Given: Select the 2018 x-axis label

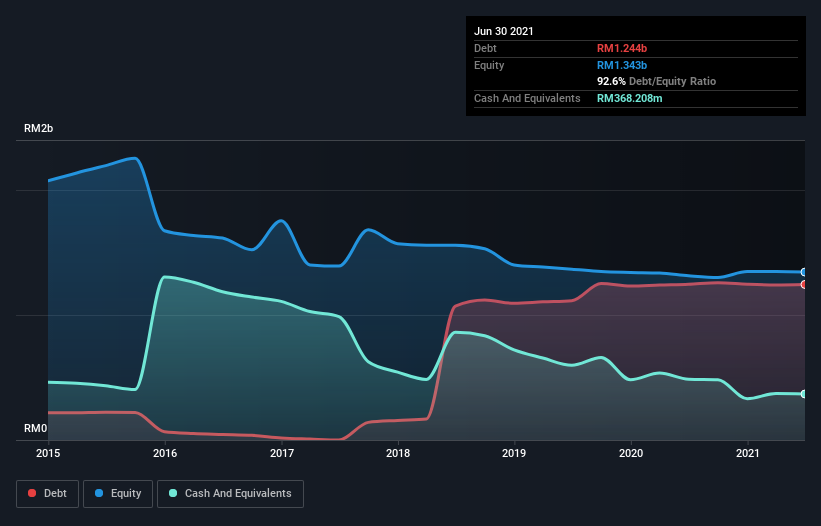Looking at the screenshot, I should [x=398, y=453].
